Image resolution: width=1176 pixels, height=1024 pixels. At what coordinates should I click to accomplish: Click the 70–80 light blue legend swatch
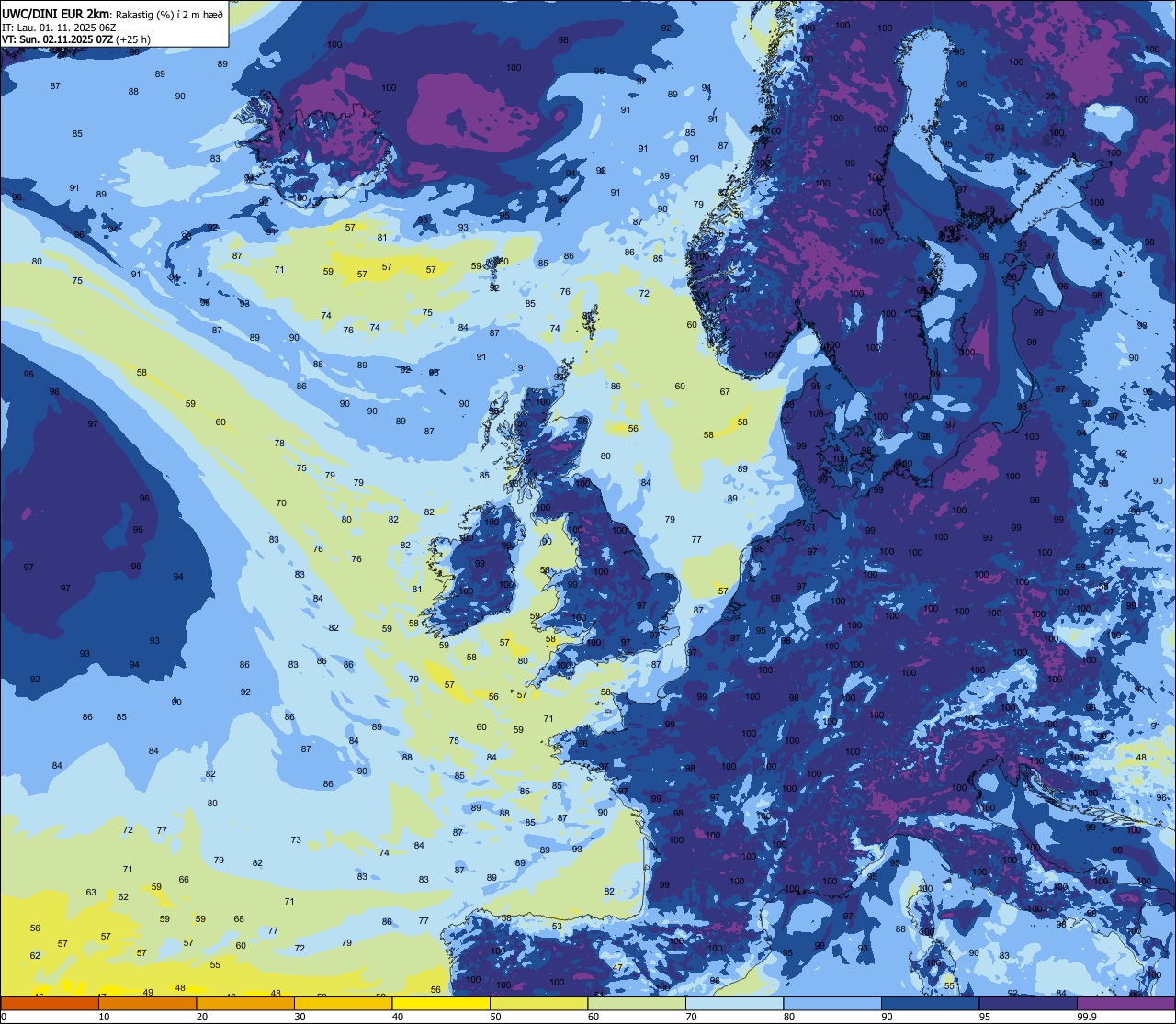(734, 1003)
